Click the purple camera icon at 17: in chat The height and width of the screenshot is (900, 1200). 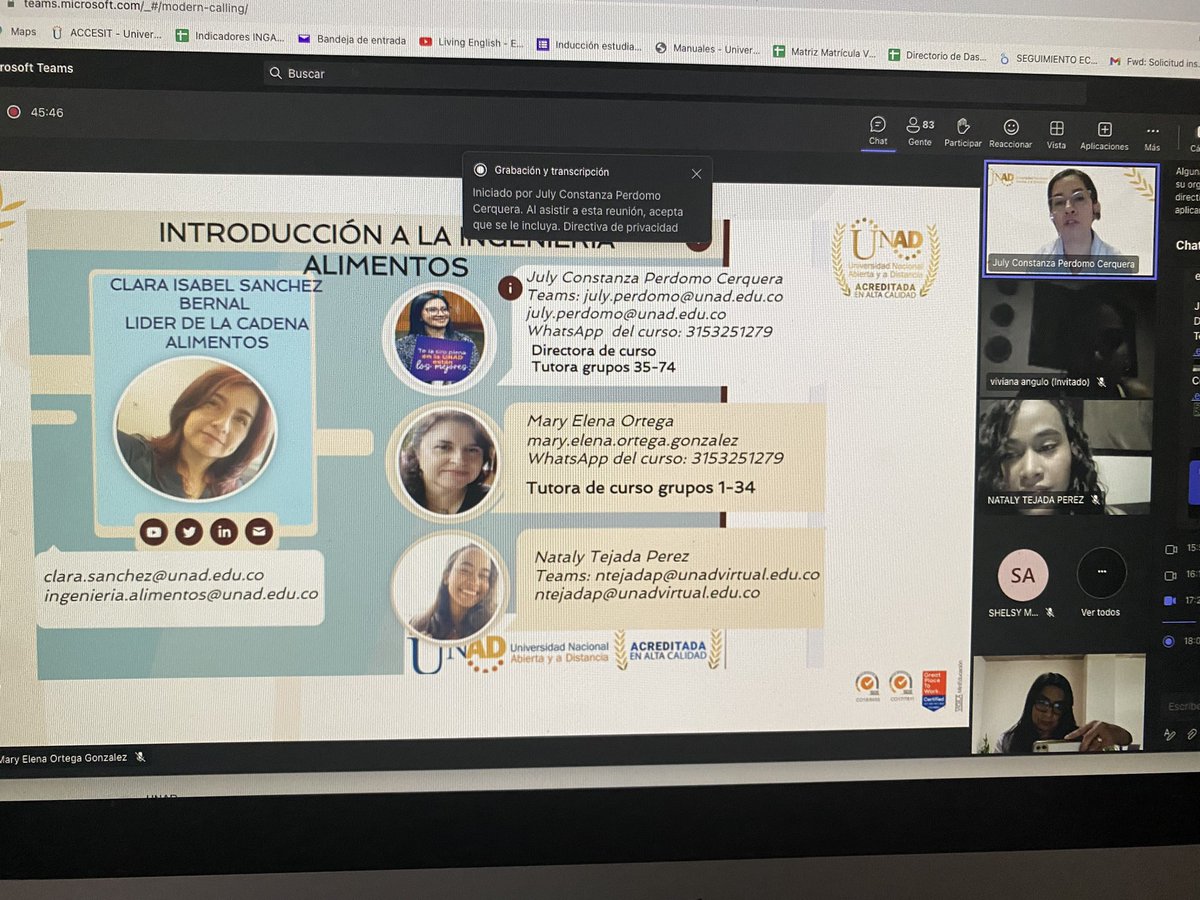(x=1171, y=601)
